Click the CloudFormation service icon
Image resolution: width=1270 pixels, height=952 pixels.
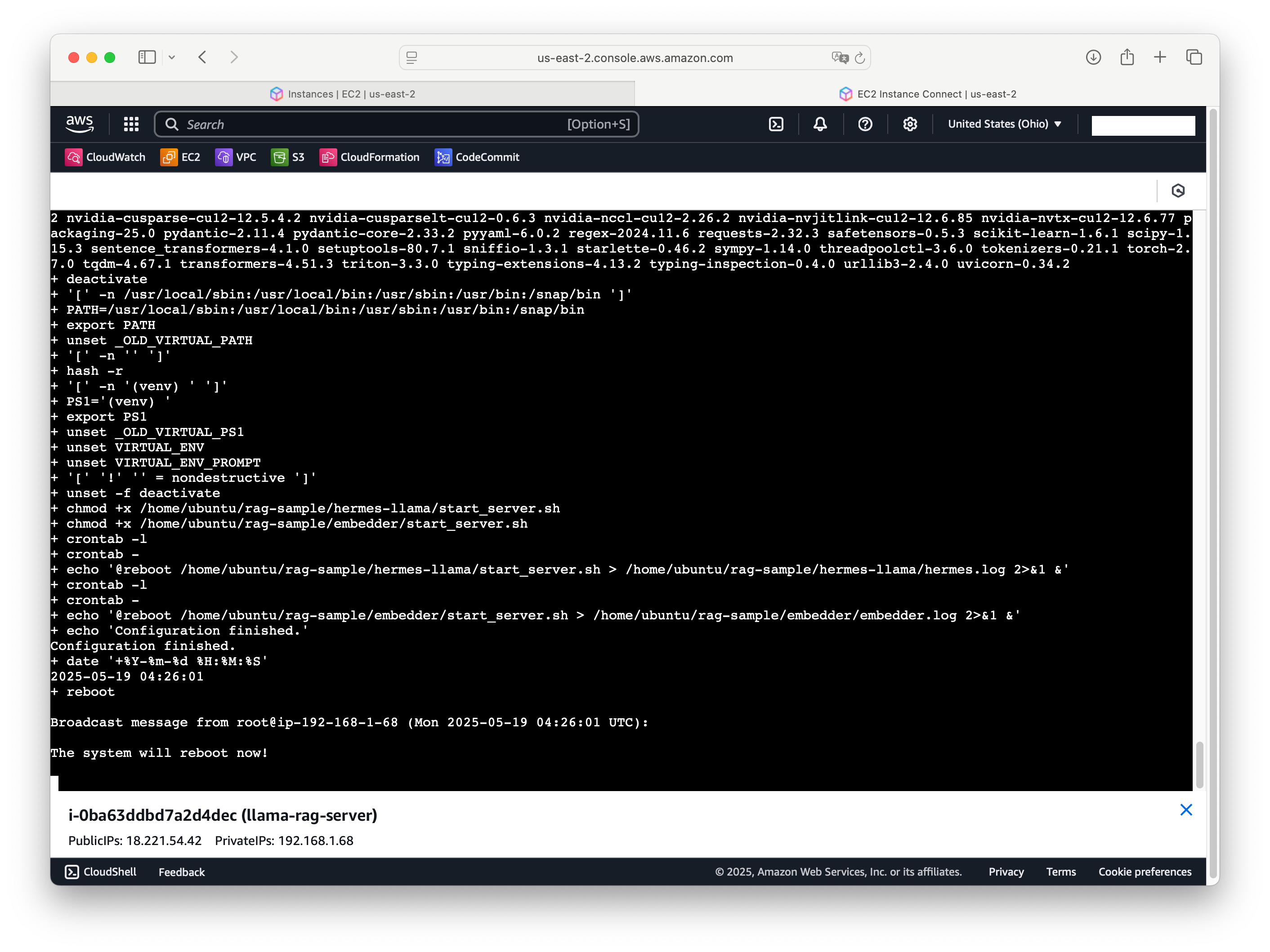click(x=328, y=157)
